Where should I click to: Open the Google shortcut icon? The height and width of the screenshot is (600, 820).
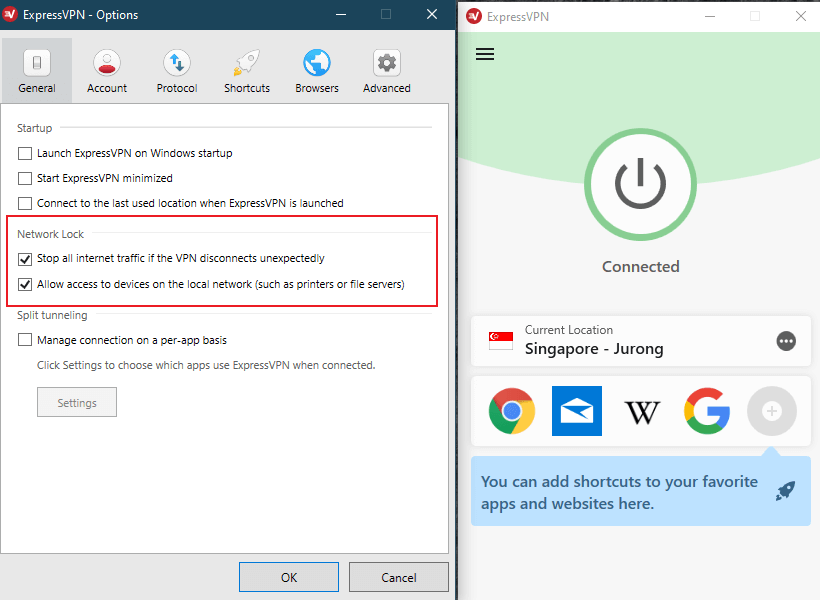[707, 411]
